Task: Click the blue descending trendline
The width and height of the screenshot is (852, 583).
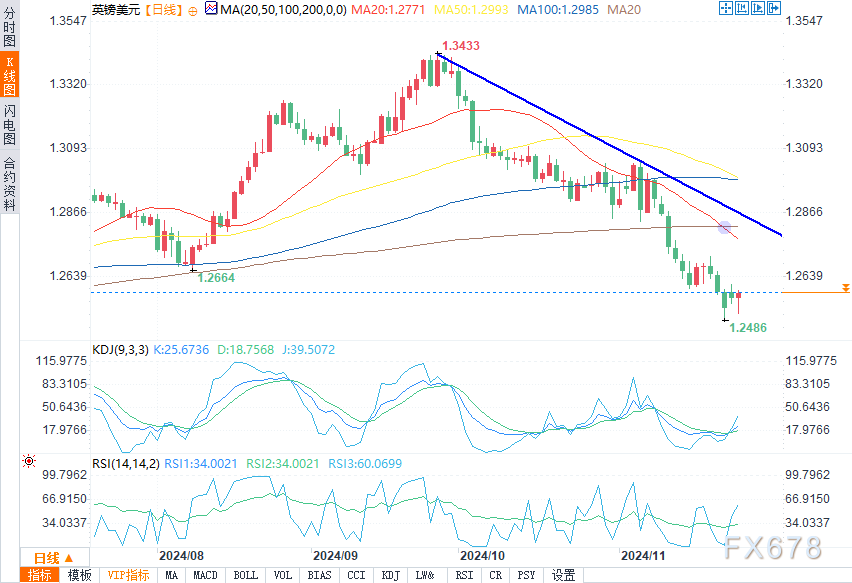Action: pyautogui.click(x=609, y=143)
